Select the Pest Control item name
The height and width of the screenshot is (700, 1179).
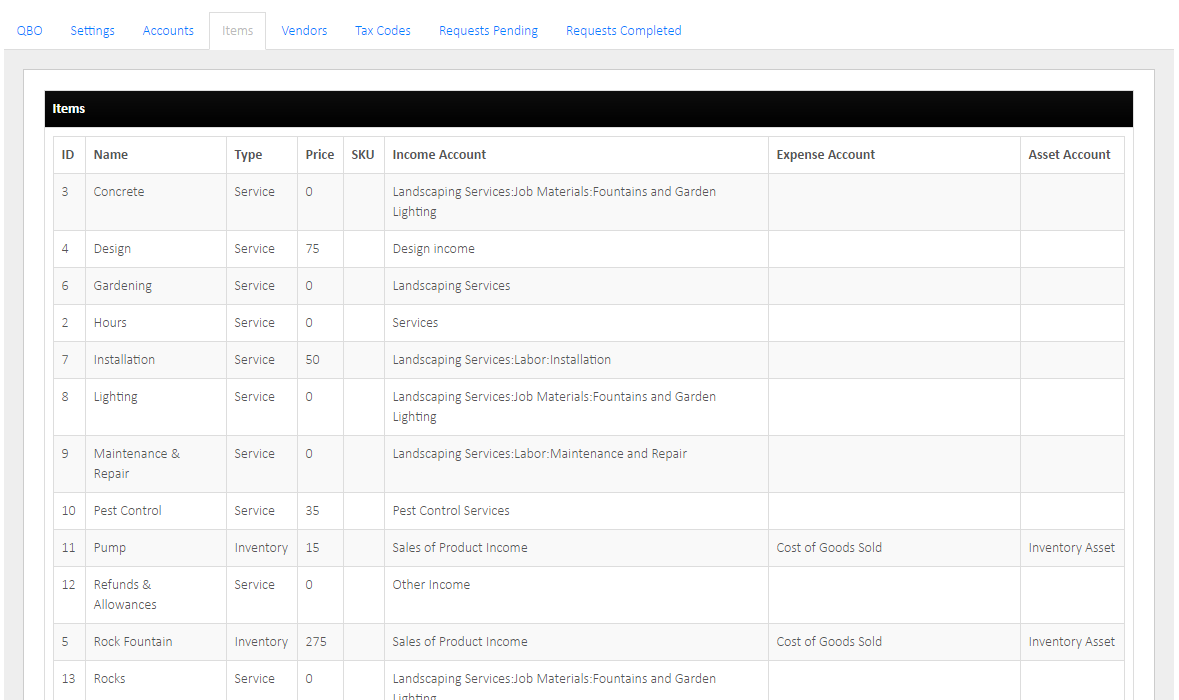tap(127, 511)
